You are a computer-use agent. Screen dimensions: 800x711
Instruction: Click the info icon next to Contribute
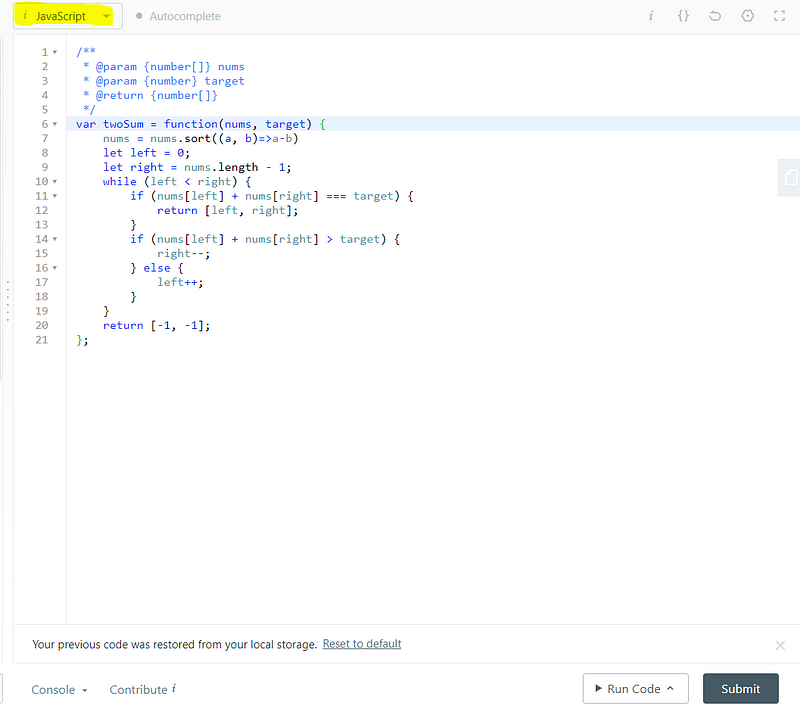[174, 689]
